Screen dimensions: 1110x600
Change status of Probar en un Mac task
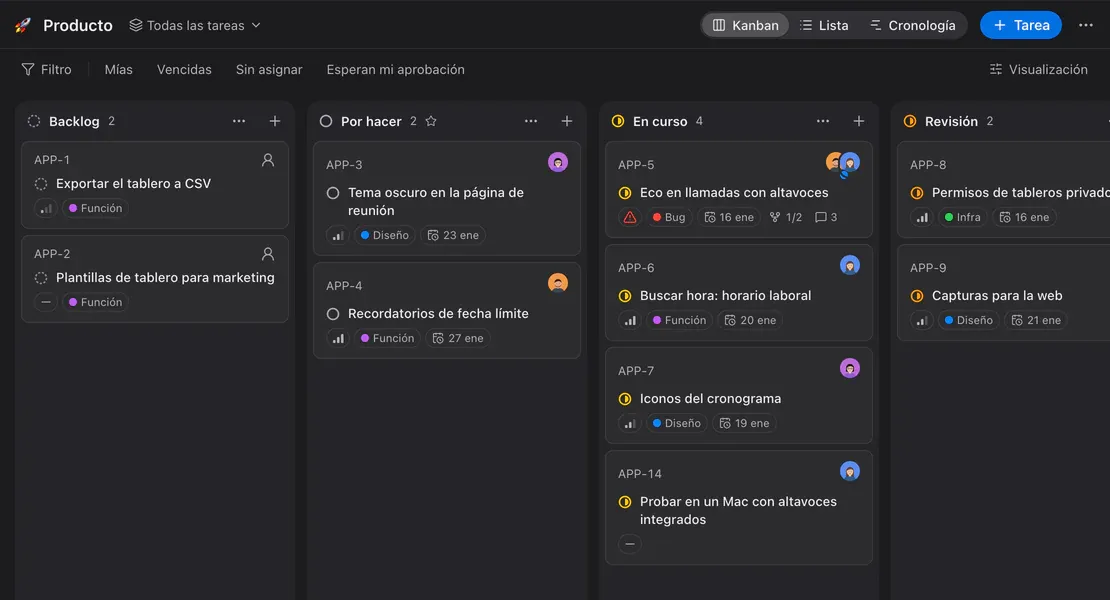(x=625, y=502)
